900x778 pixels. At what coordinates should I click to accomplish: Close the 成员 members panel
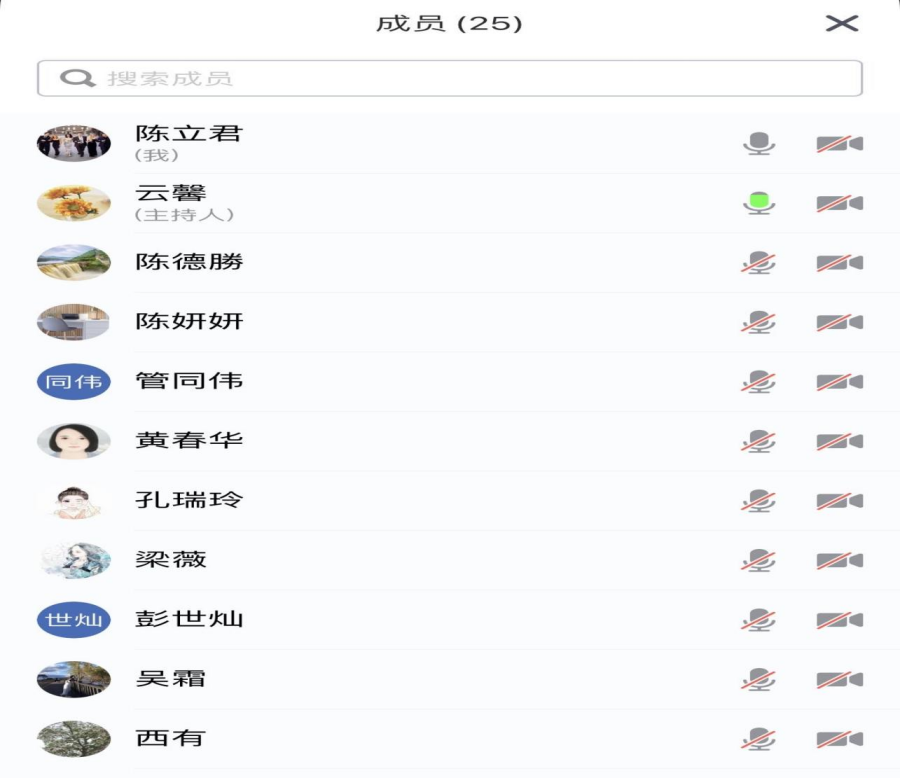tap(842, 23)
